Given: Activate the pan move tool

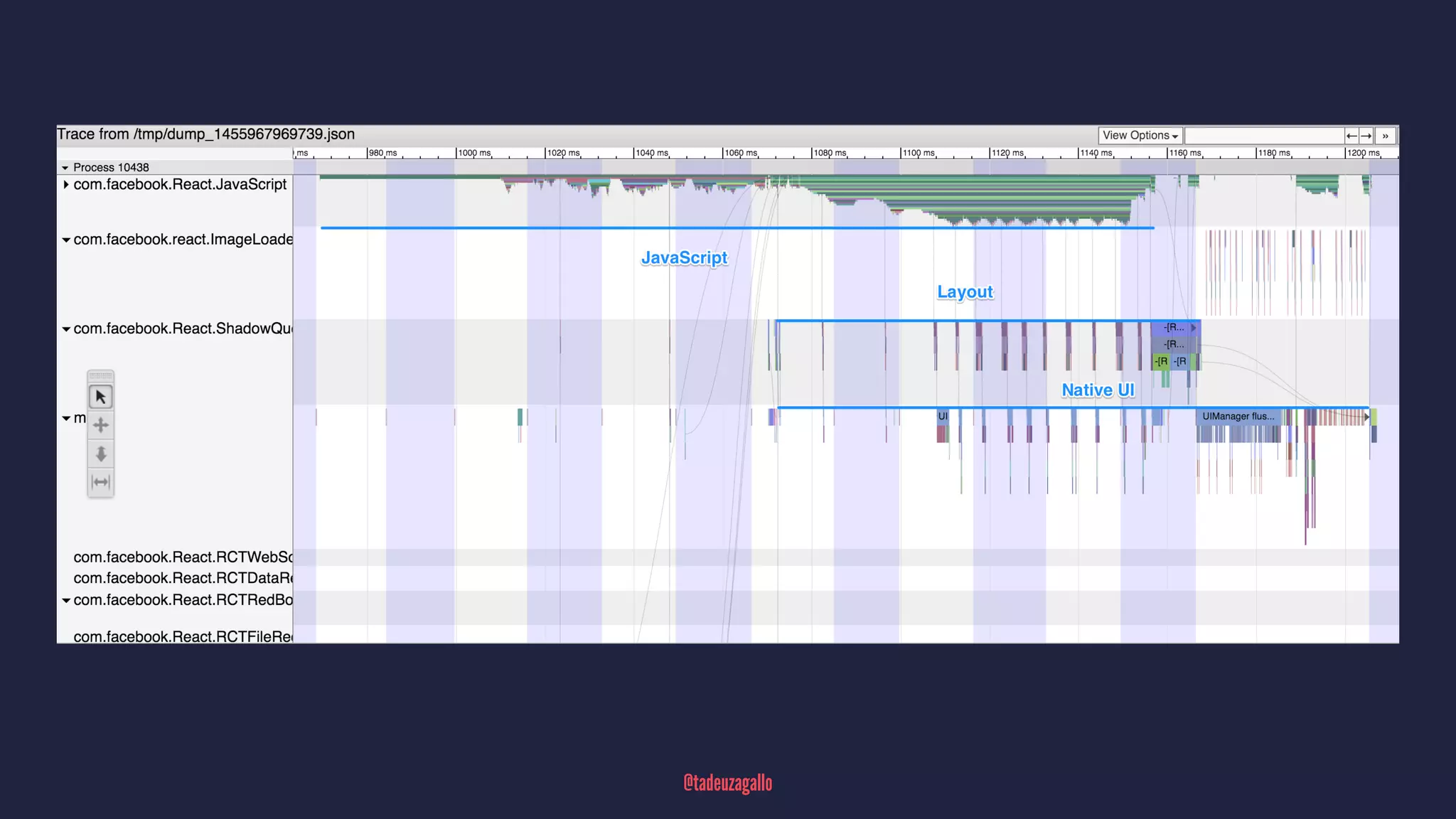Looking at the screenshot, I should tap(100, 425).
